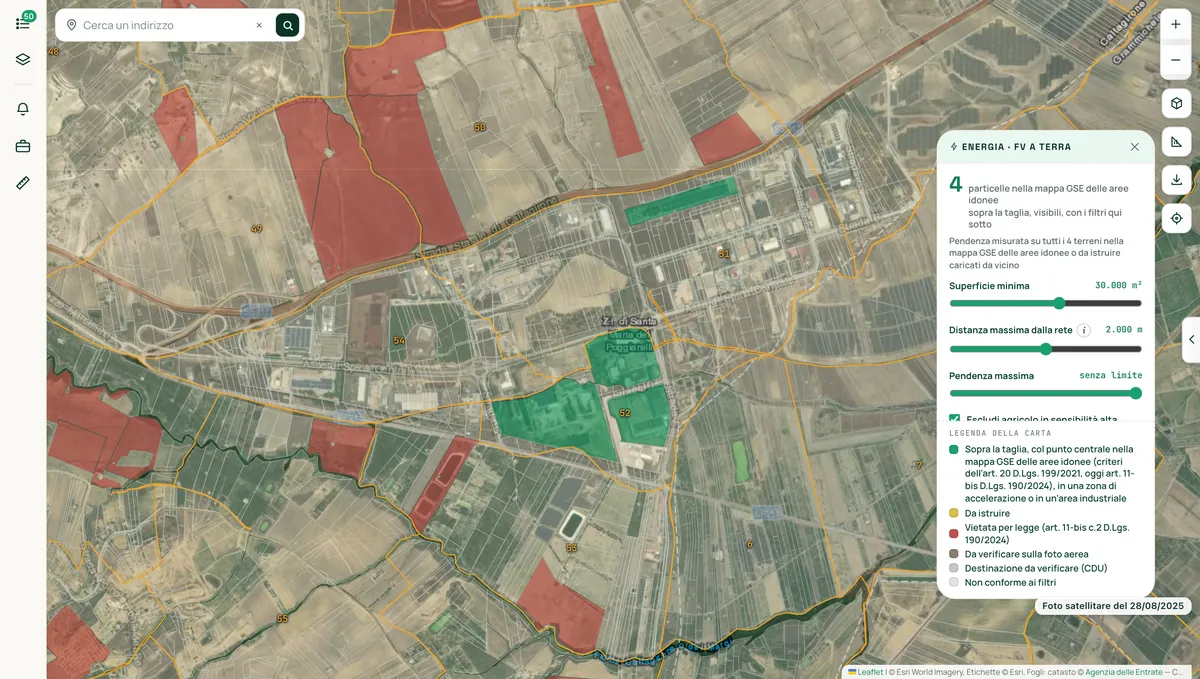Center map on my location crosshair button
Image resolution: width=1200 pixels, height=679 pixels.
pyautogui.click(x=1176, y=218)
